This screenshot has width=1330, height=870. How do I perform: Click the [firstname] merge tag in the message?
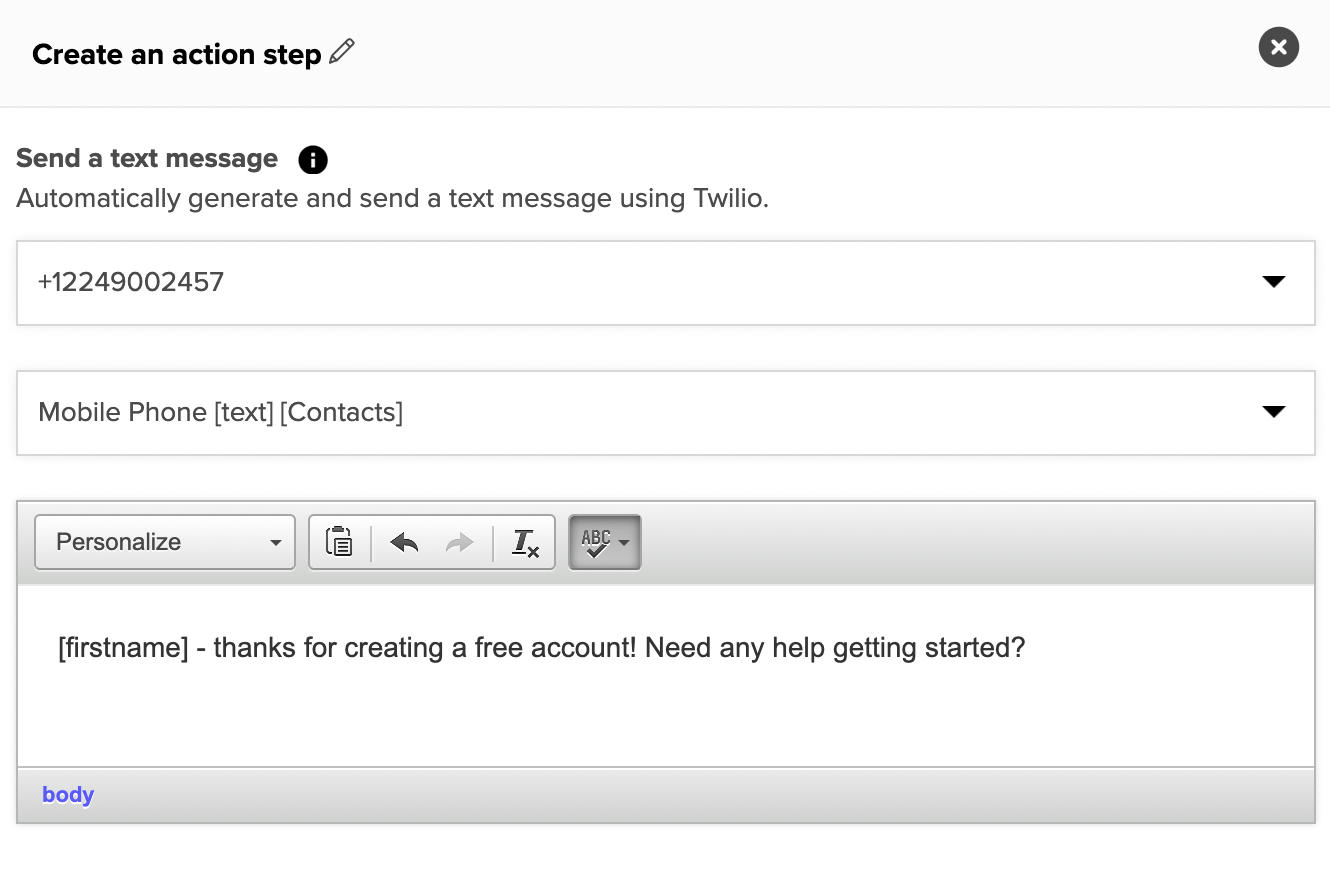(123, 648)
